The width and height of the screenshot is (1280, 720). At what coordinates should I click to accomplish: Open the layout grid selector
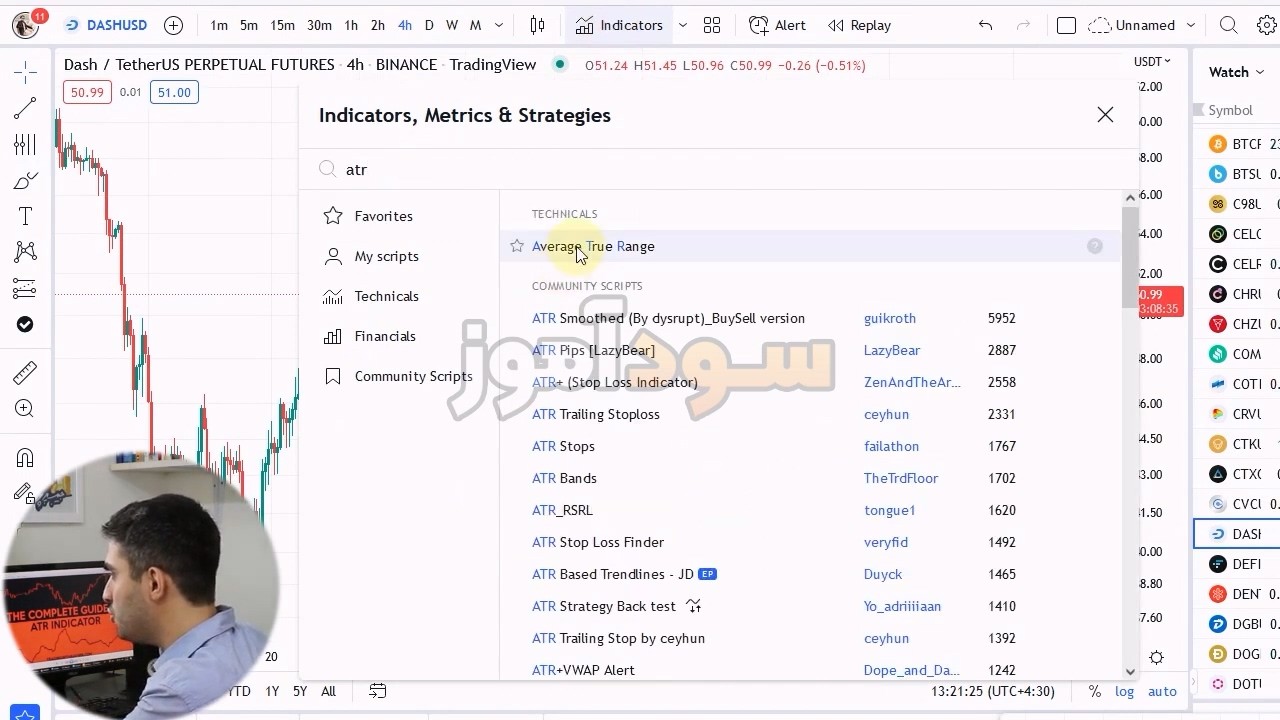click(x=712, y=25)
